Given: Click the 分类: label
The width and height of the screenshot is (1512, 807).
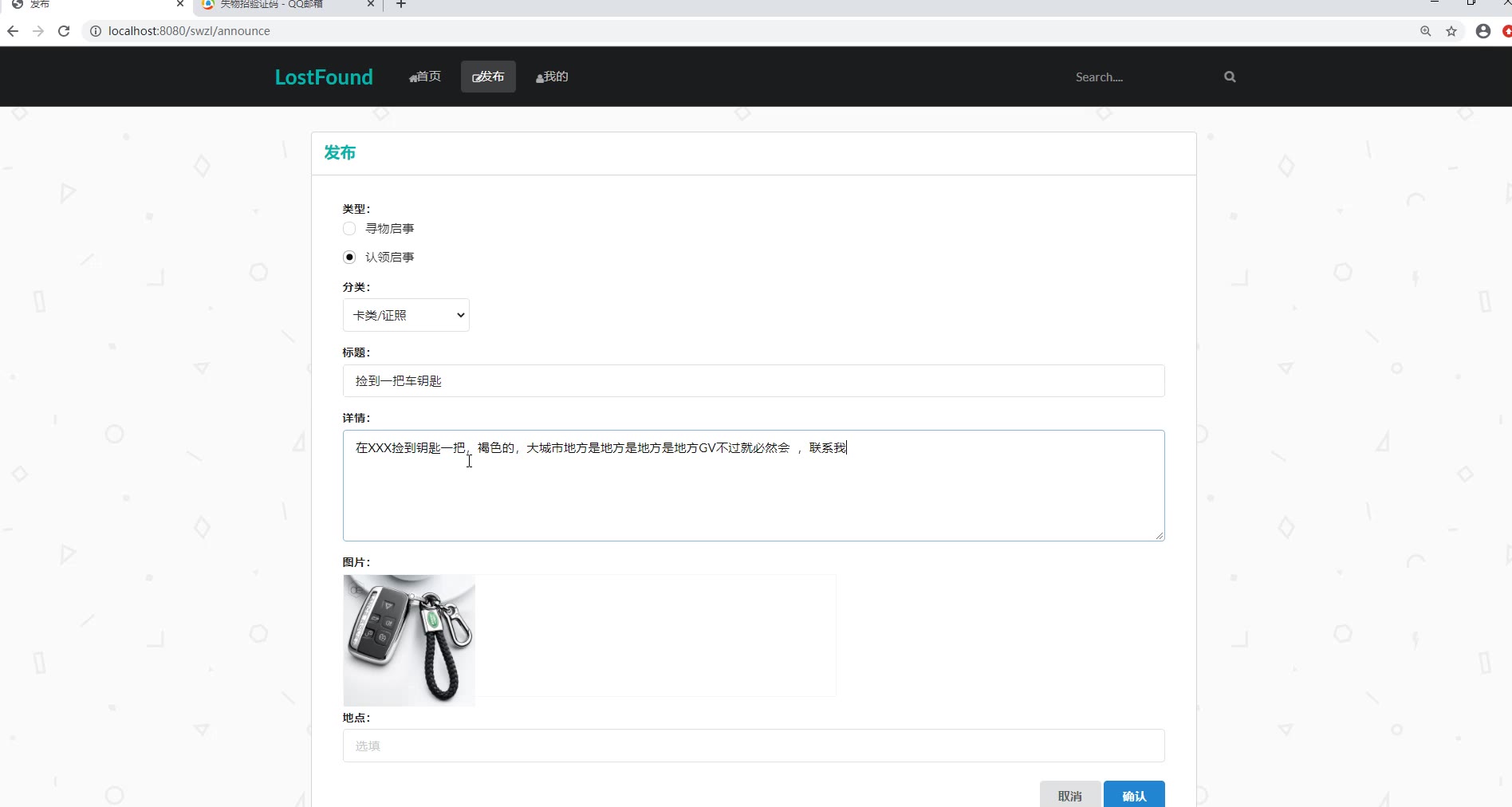Looking at the screenshot, I should (x=356, y=287).
